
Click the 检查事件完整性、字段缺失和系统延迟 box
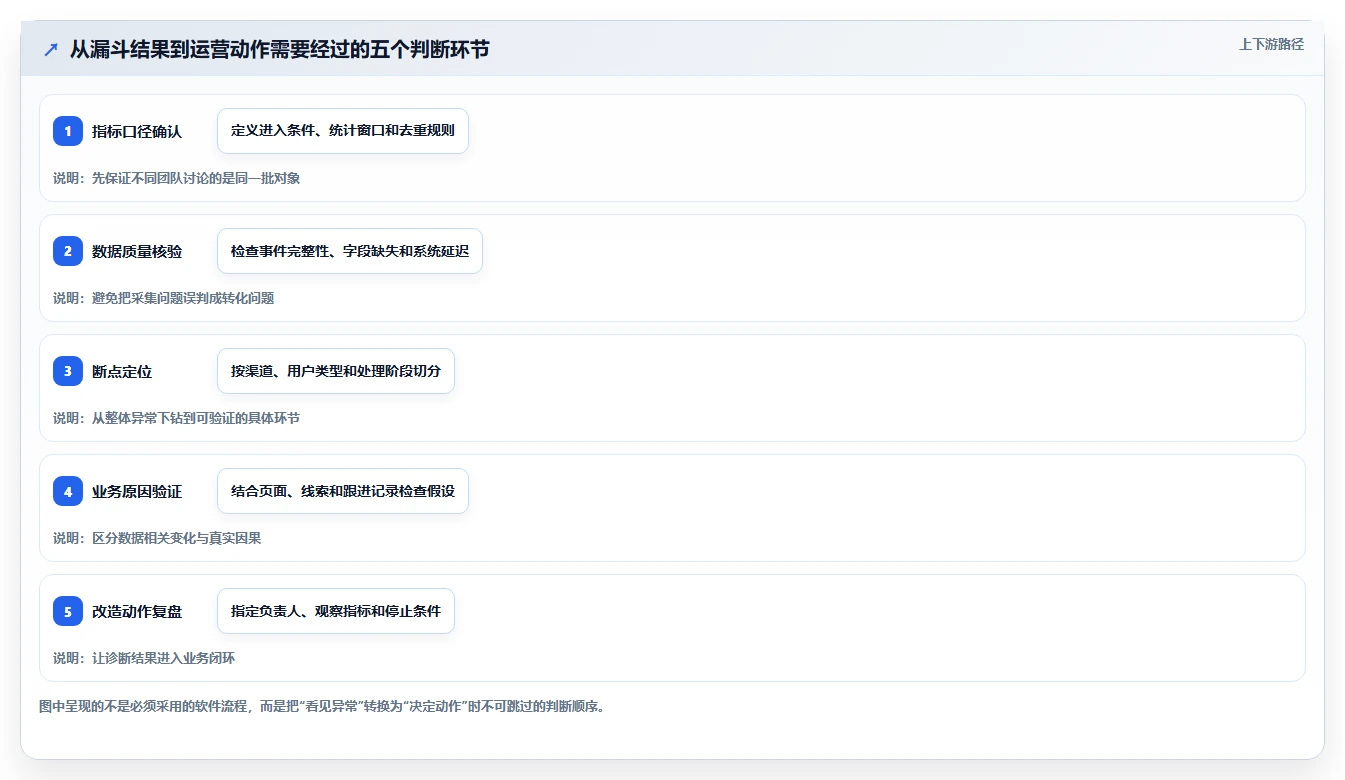(x=350, y=251)
